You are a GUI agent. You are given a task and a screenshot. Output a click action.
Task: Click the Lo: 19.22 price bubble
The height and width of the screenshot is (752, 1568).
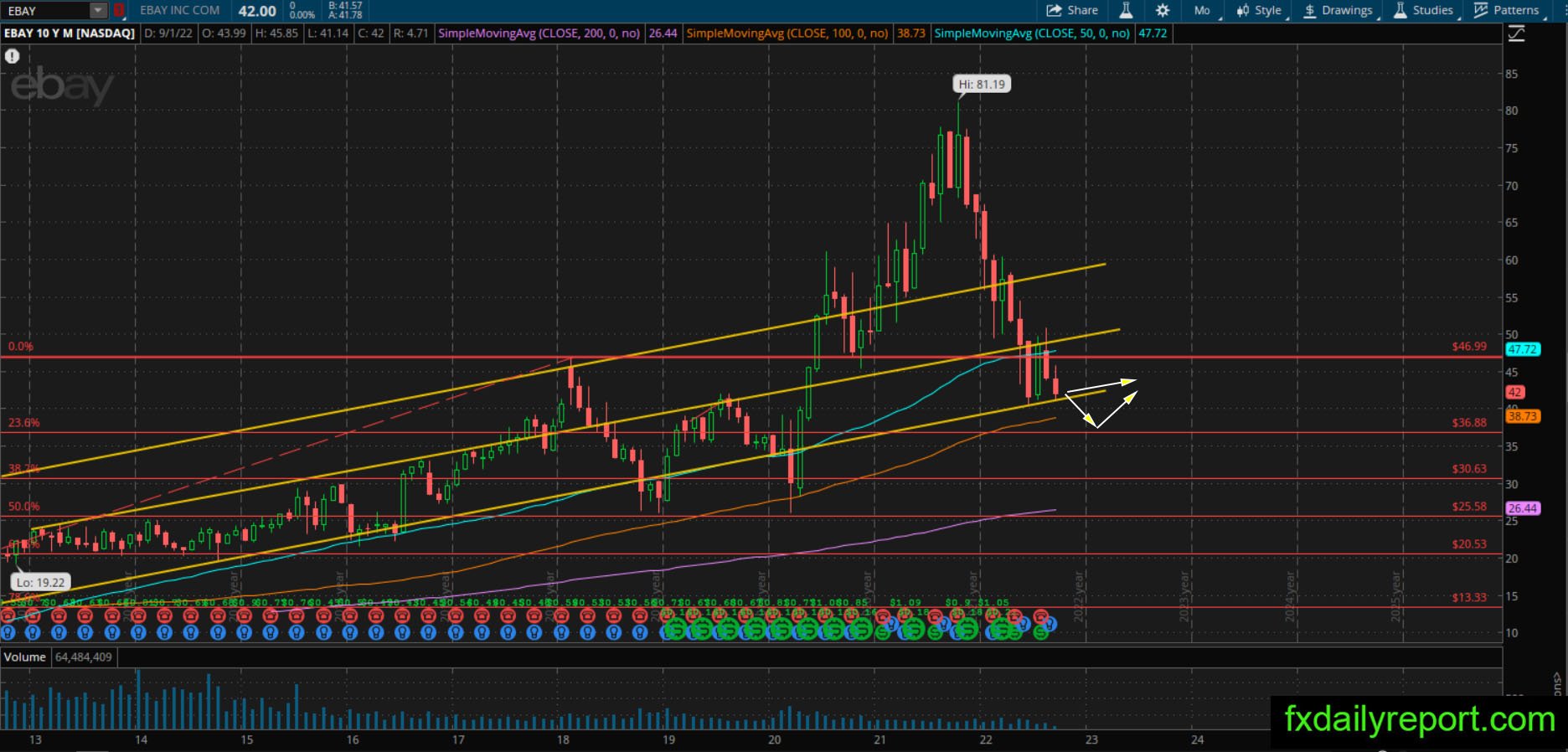pos(40,582)
